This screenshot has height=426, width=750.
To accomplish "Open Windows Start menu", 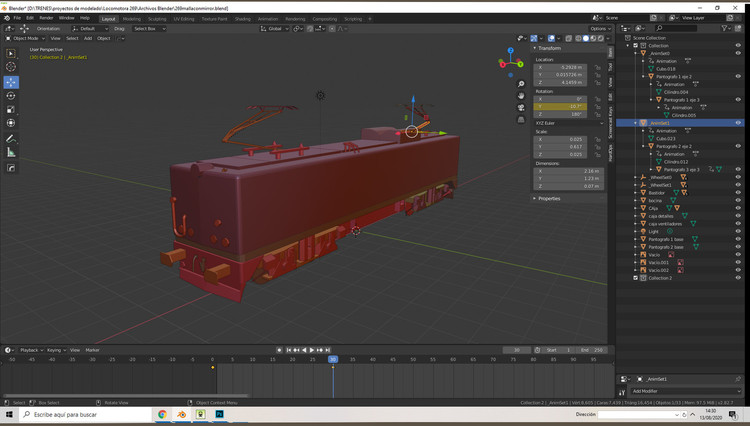I will [9, 415].
